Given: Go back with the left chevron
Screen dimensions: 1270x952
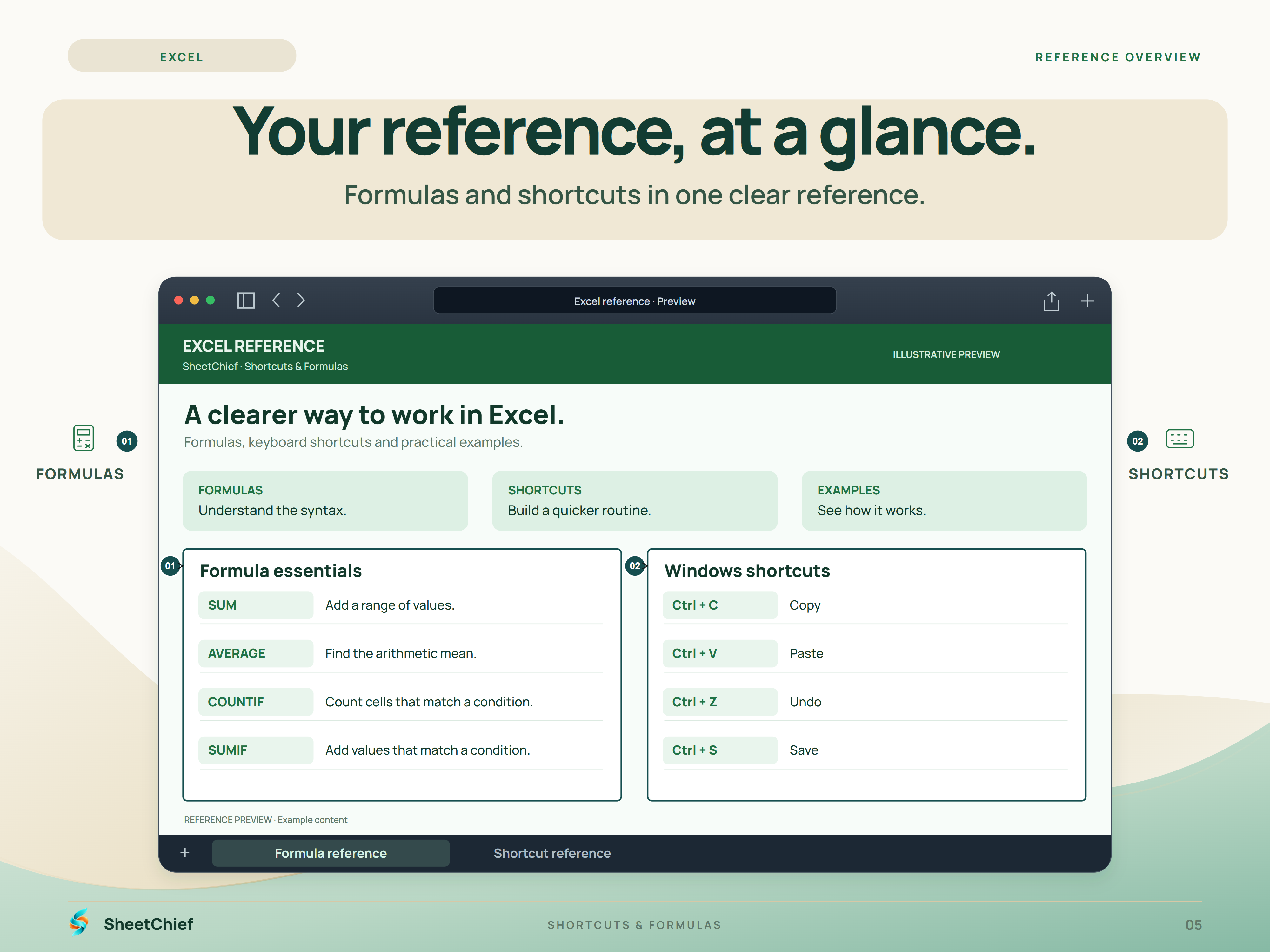Looking at the screenshot, I should tap(276, 300).
